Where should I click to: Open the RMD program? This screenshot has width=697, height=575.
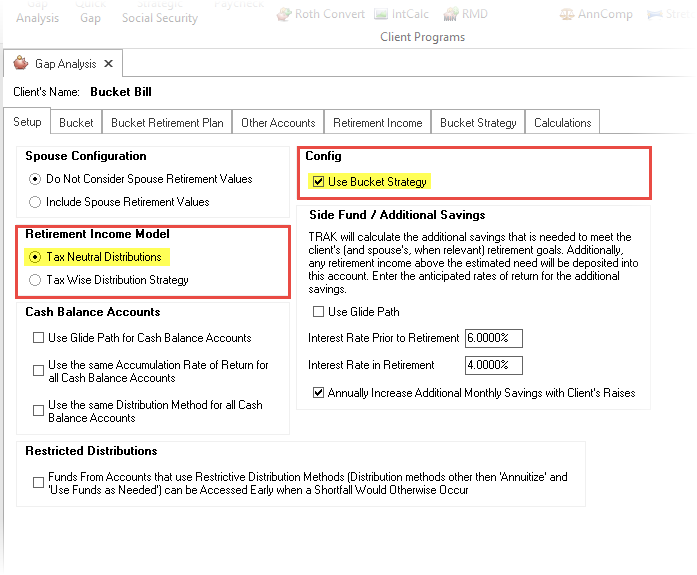pyautogui.click(x=466, y=14)
